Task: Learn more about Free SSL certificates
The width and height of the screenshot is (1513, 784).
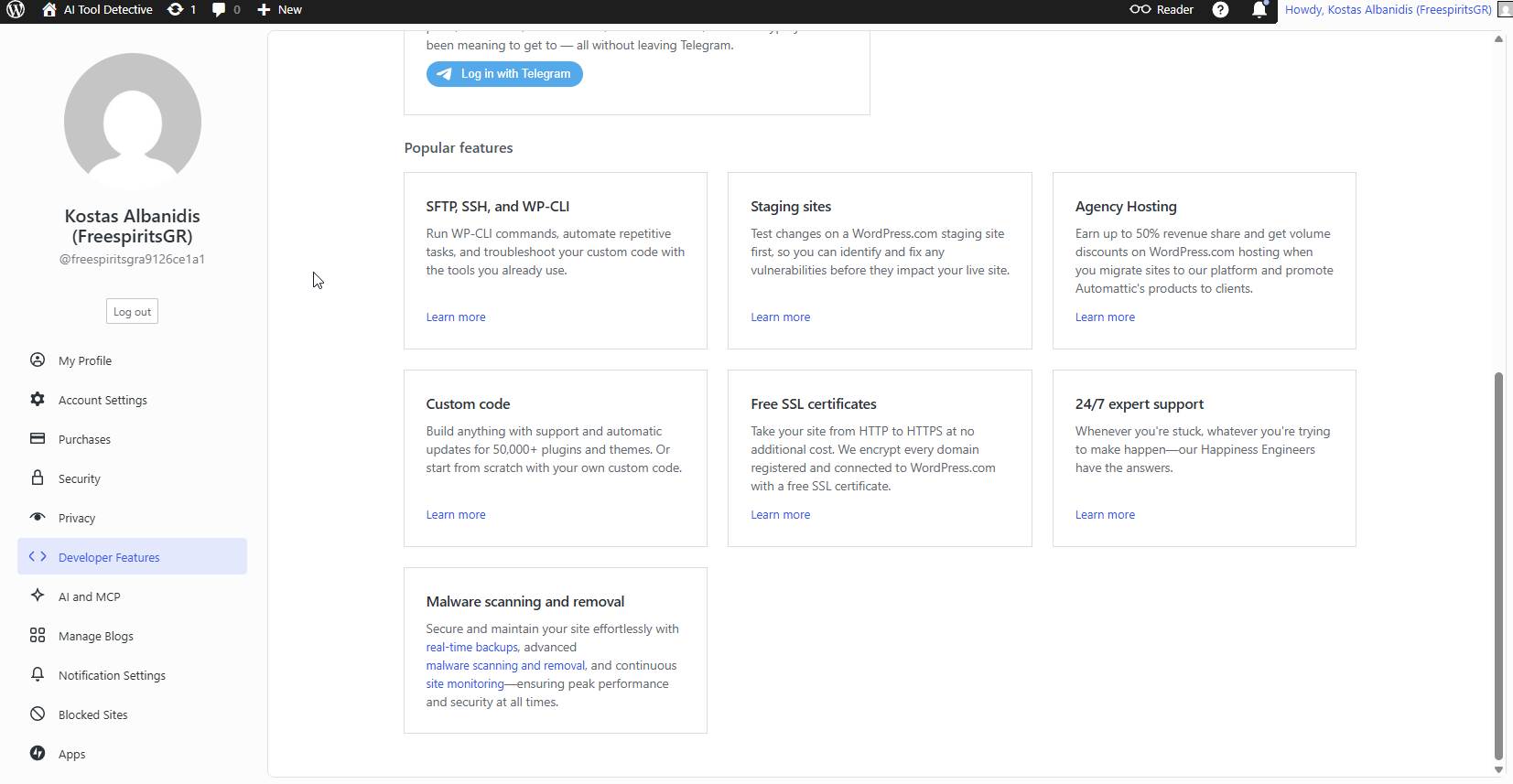Action: click(780, 514)
